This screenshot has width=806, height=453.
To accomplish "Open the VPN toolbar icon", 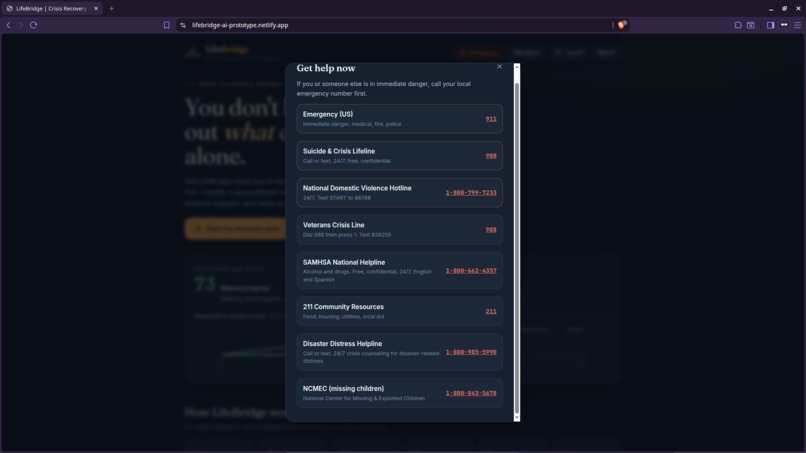I will 784,25.
